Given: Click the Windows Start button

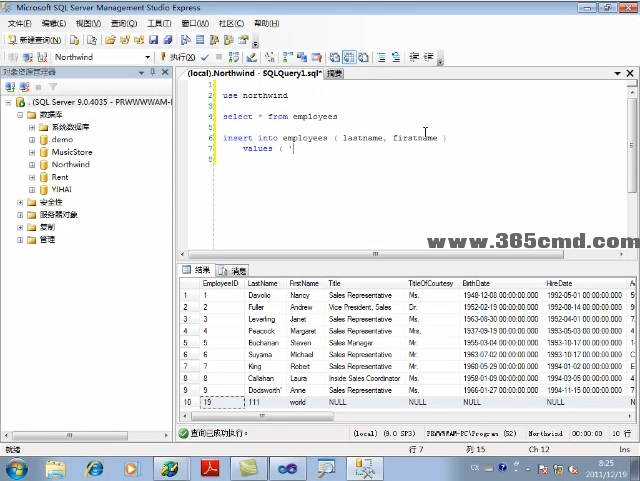Looking at the screenshot, I should coord(17,469).
